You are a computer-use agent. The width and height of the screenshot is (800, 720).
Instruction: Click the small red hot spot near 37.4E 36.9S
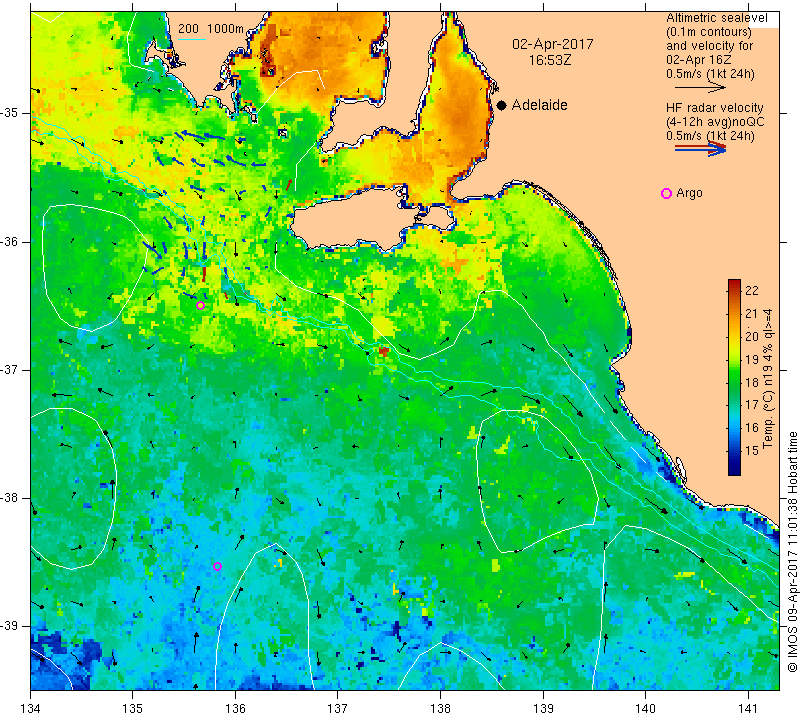(384, 351)
